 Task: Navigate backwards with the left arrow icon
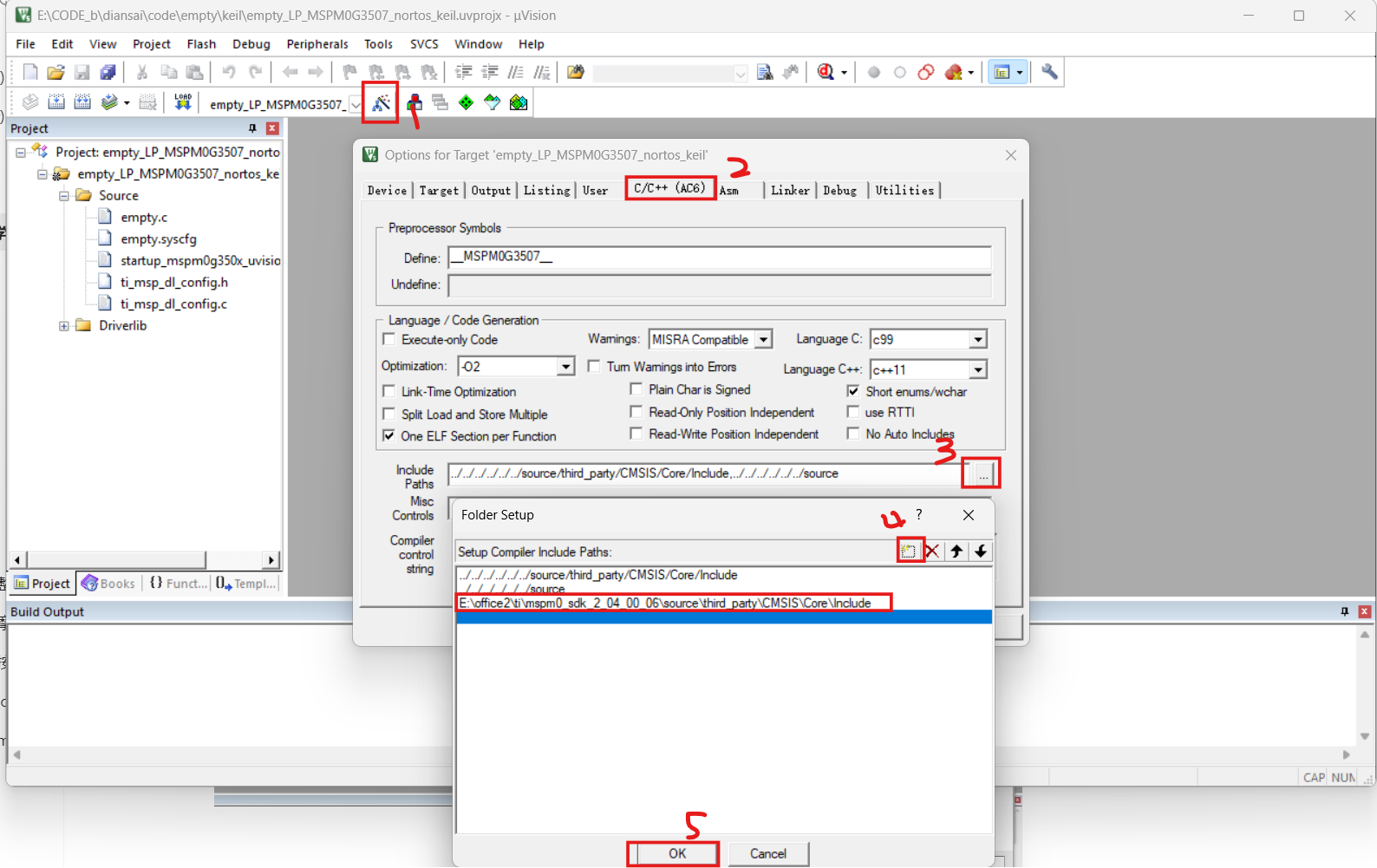click(290, 73)
